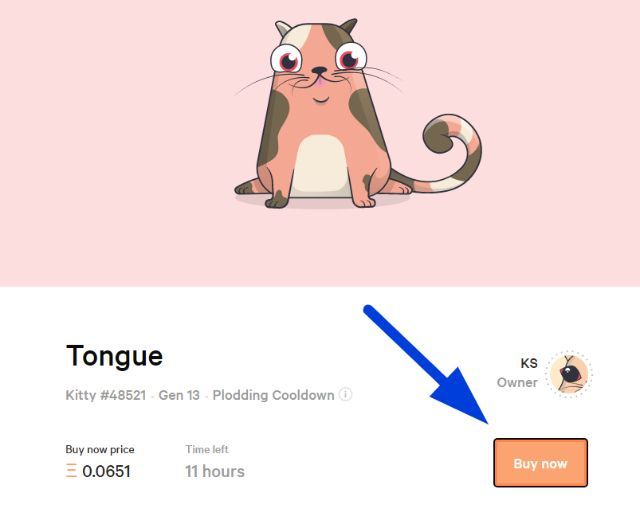
Task: Select the Tongue kitty name heading
Action: (114, 356)
